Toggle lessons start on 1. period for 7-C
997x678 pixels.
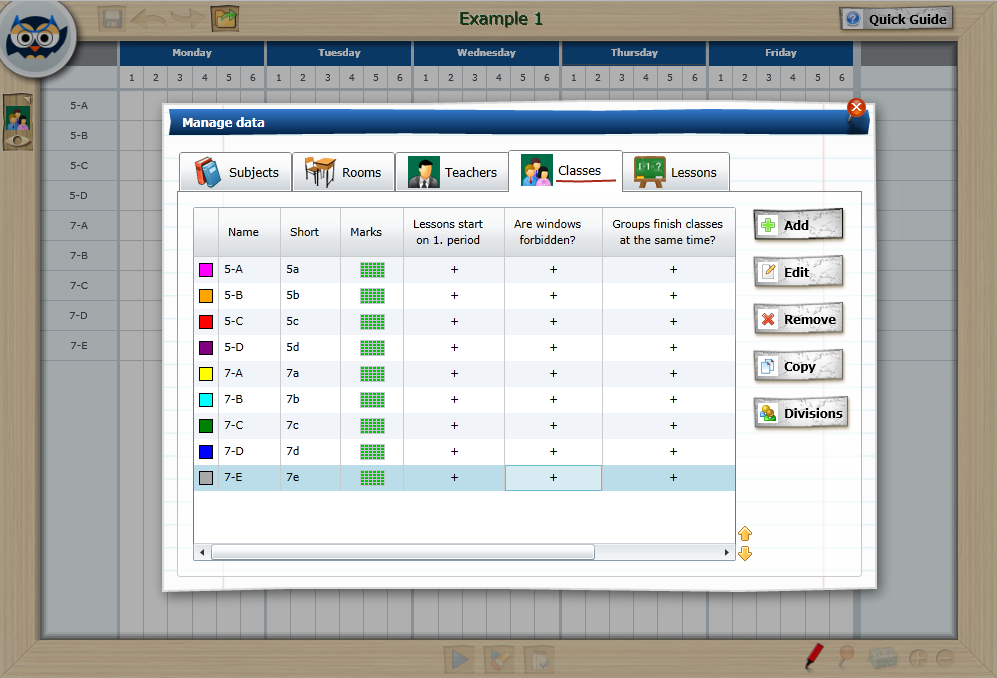click(454, 425)
